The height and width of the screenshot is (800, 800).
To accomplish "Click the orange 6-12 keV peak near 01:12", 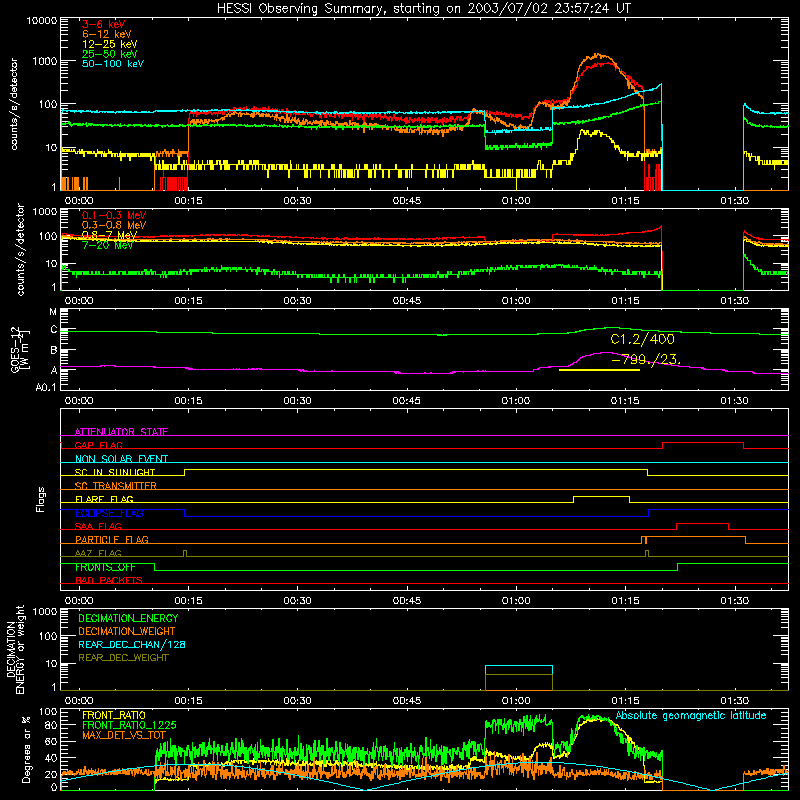I will (x=597, y=55).
